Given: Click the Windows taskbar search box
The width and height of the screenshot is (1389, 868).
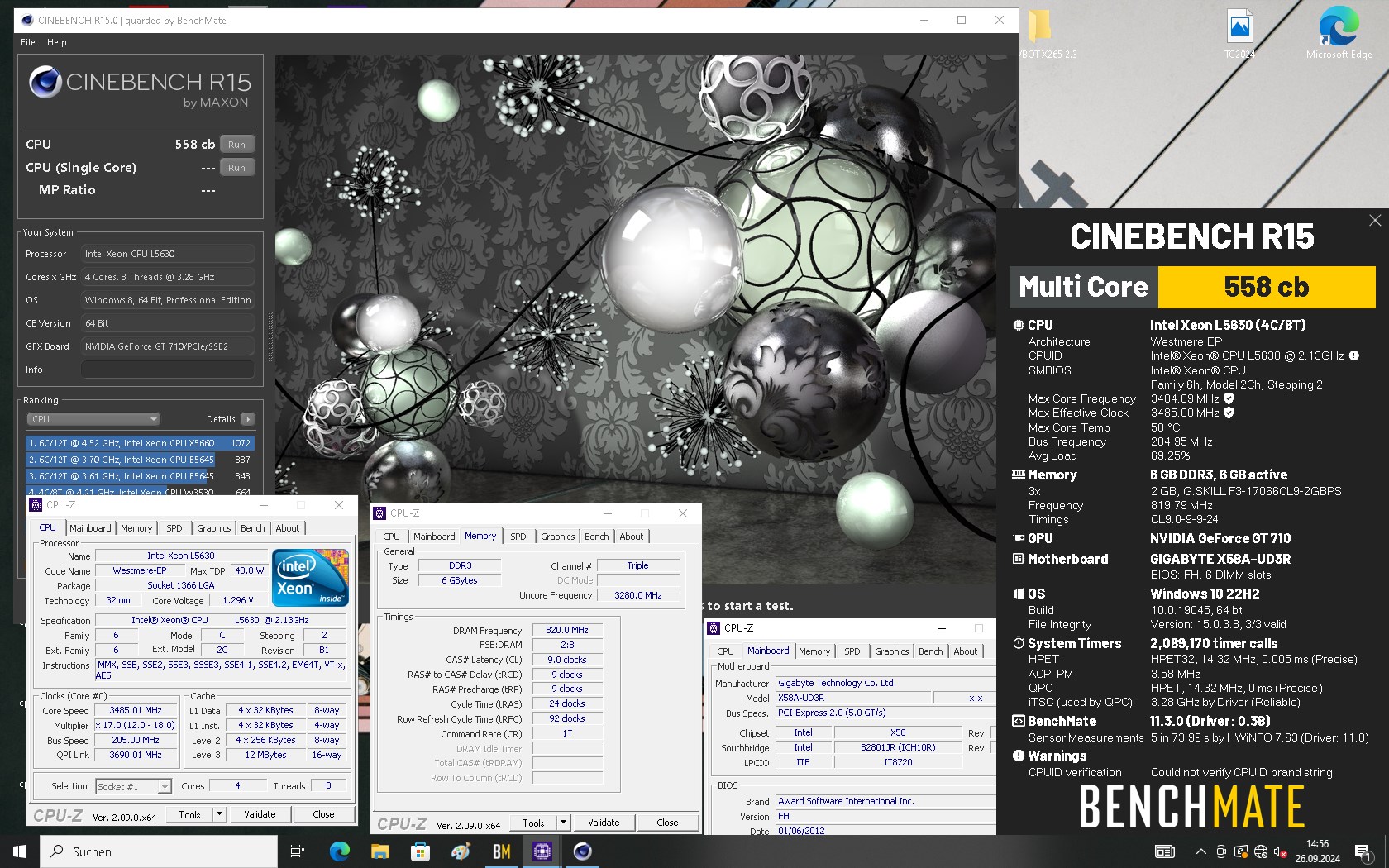Looking at the screenshot, I should (159, 851).
